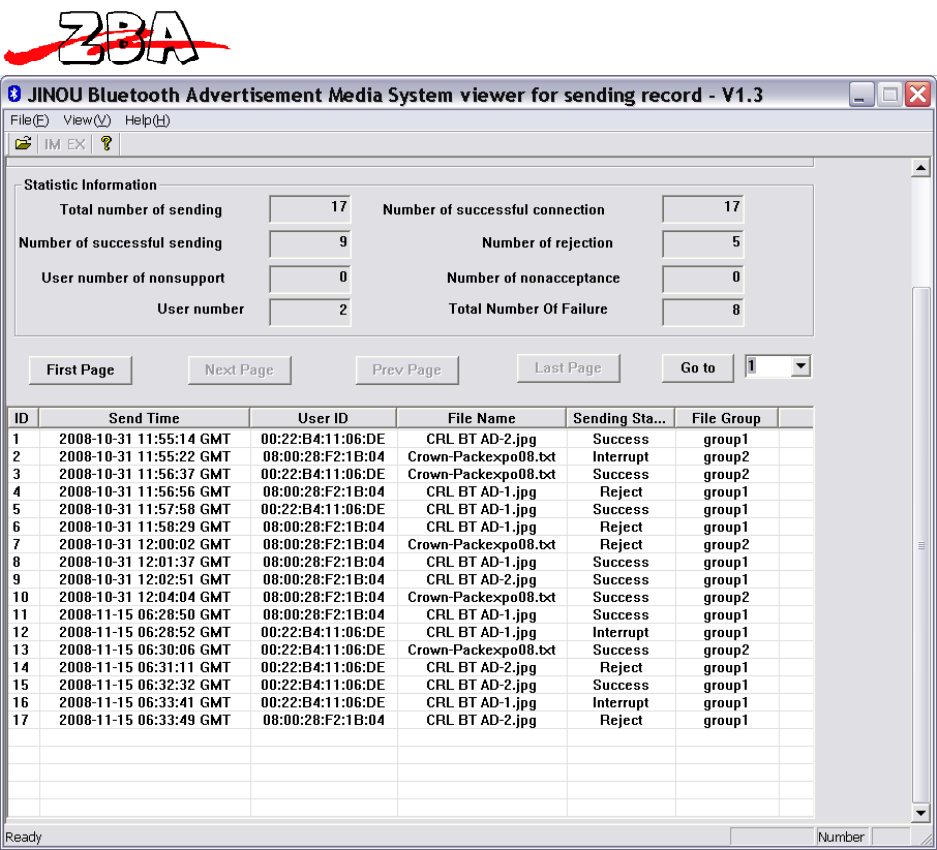The image size is (937, 850).
Task: Click the Number of successful sending field
Action: (x=310, y=243)
